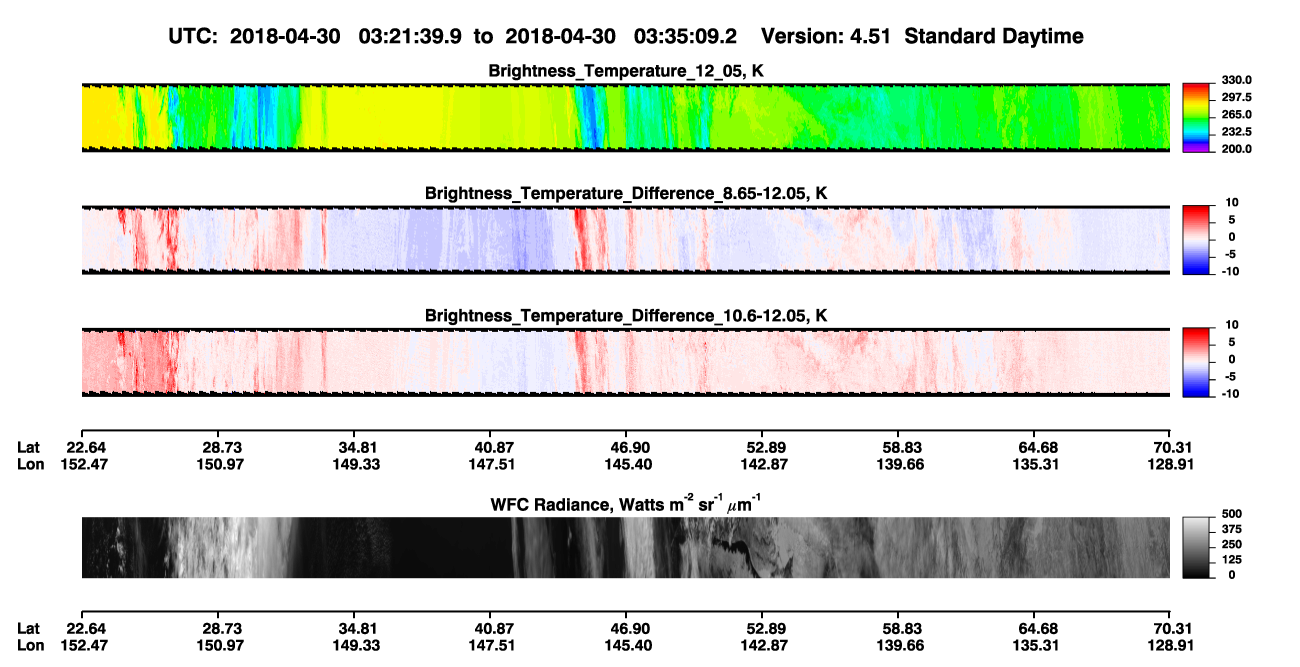Click longitude 150.97 below the WFC panel
Viewport: 1300px width, 667px height.
[221, 644]
